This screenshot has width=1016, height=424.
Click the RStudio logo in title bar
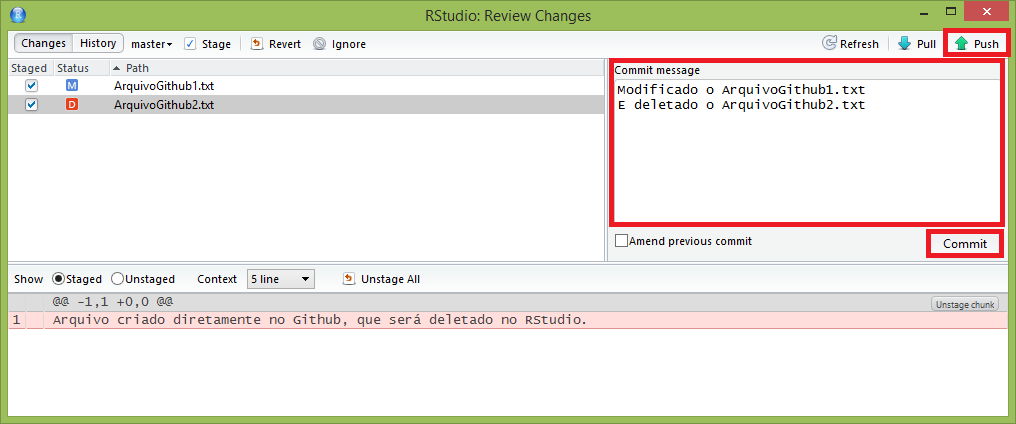(19, 14)
